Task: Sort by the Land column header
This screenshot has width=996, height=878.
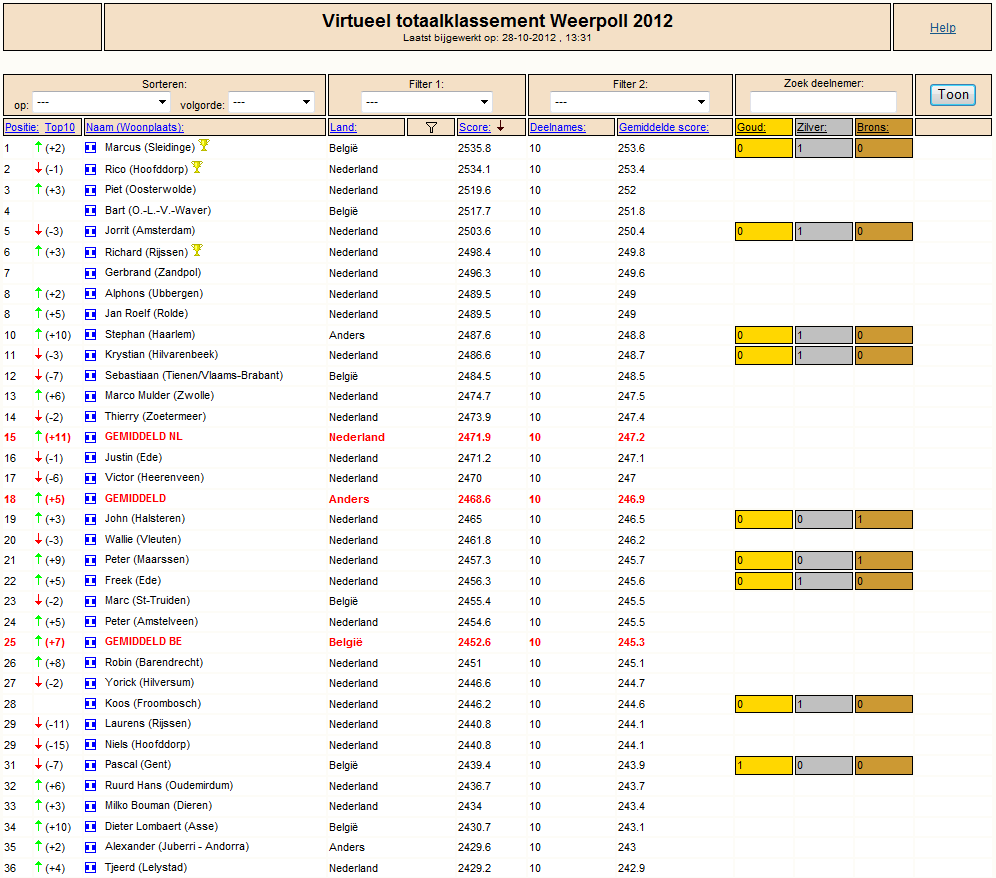Action: pyautogui.click(x=343, y=127)
